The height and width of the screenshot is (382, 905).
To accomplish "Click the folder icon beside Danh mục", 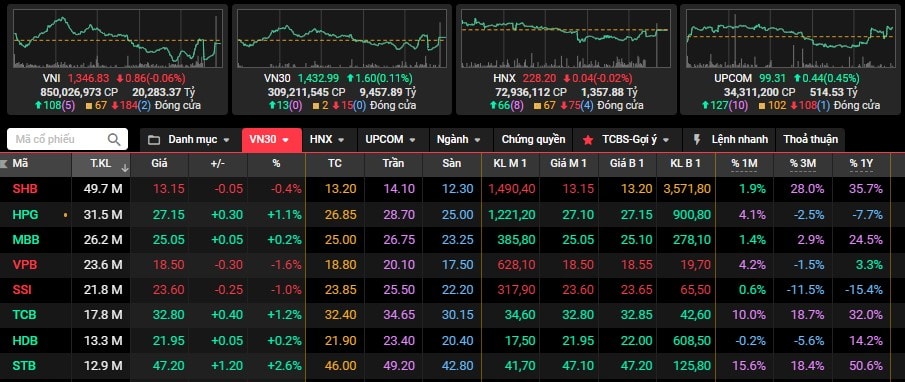I will 154,140.
